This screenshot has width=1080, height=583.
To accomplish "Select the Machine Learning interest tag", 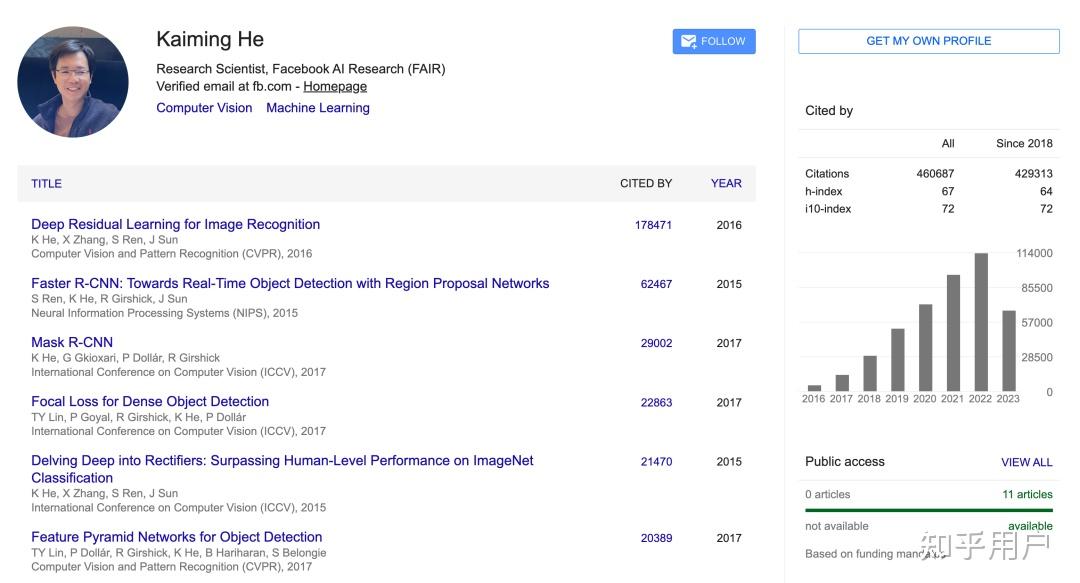I will 318,108.
